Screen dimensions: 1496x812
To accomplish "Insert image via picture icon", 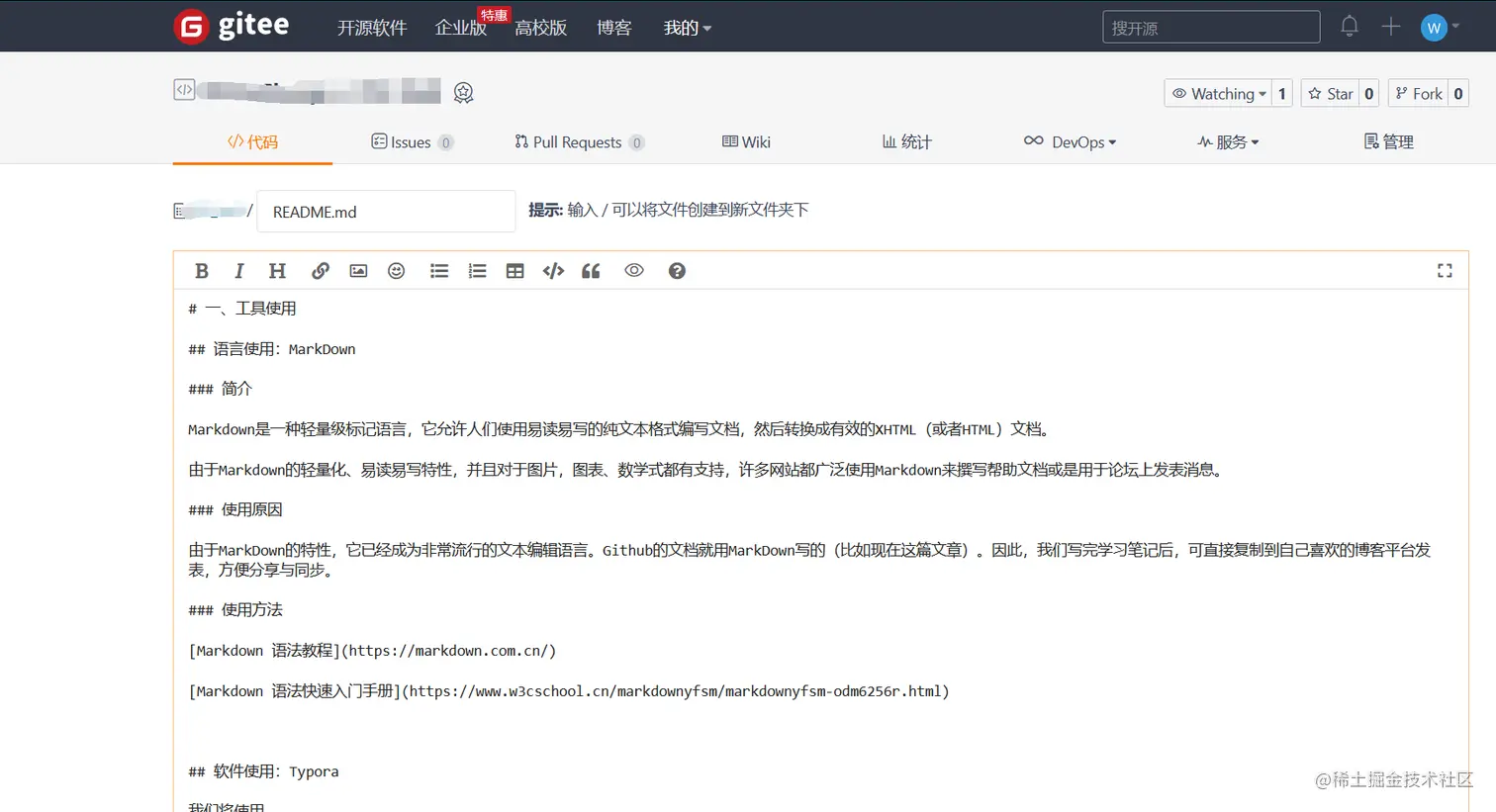I will click(x=358, y=271).
